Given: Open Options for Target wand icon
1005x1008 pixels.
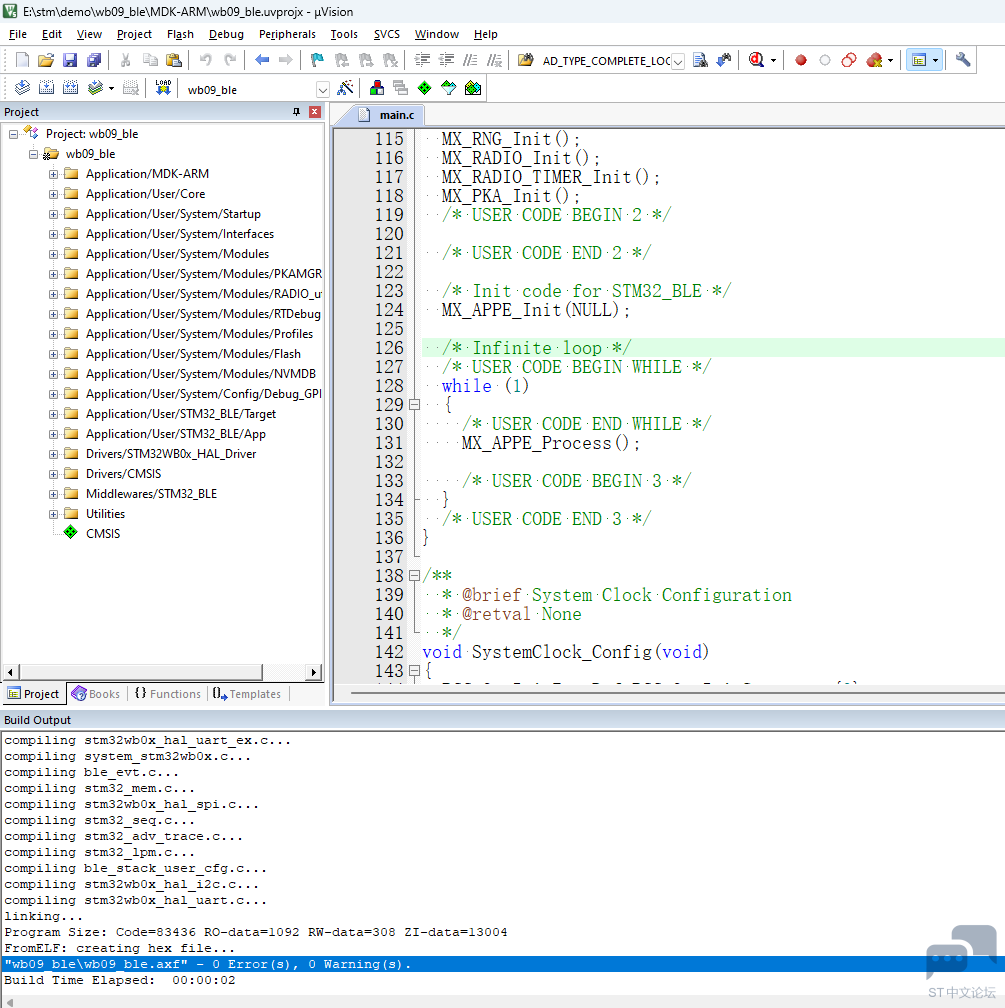Looking at the screenshot, I should [345, 88].
